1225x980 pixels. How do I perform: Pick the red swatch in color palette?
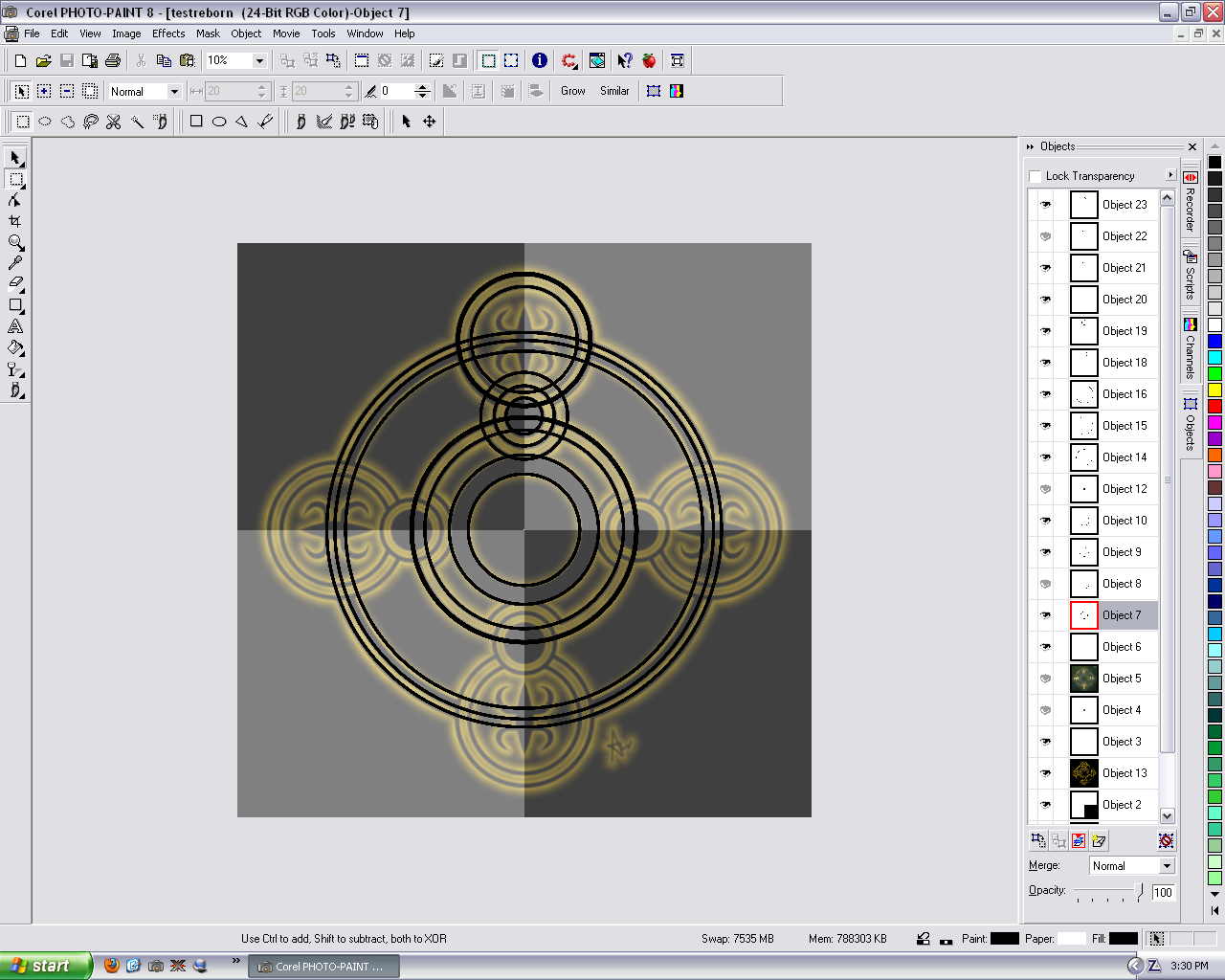point(1214,407)
